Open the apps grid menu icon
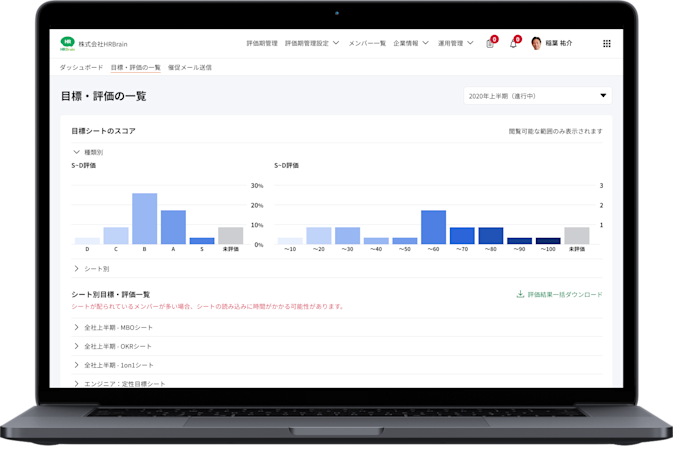The height and width of the screenshot is (450, 673). click(x=606, y=43)
